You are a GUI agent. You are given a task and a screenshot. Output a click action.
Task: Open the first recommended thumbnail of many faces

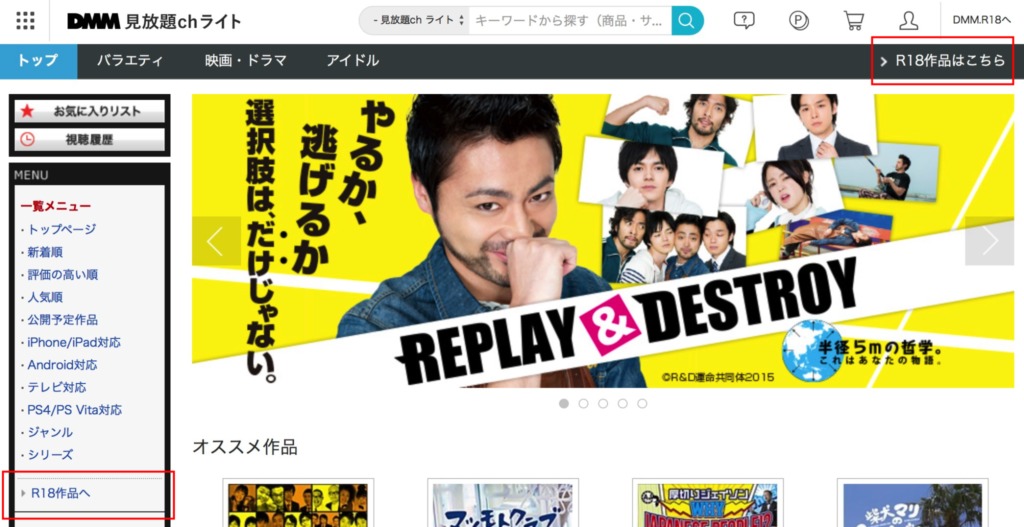click(298, 504)
